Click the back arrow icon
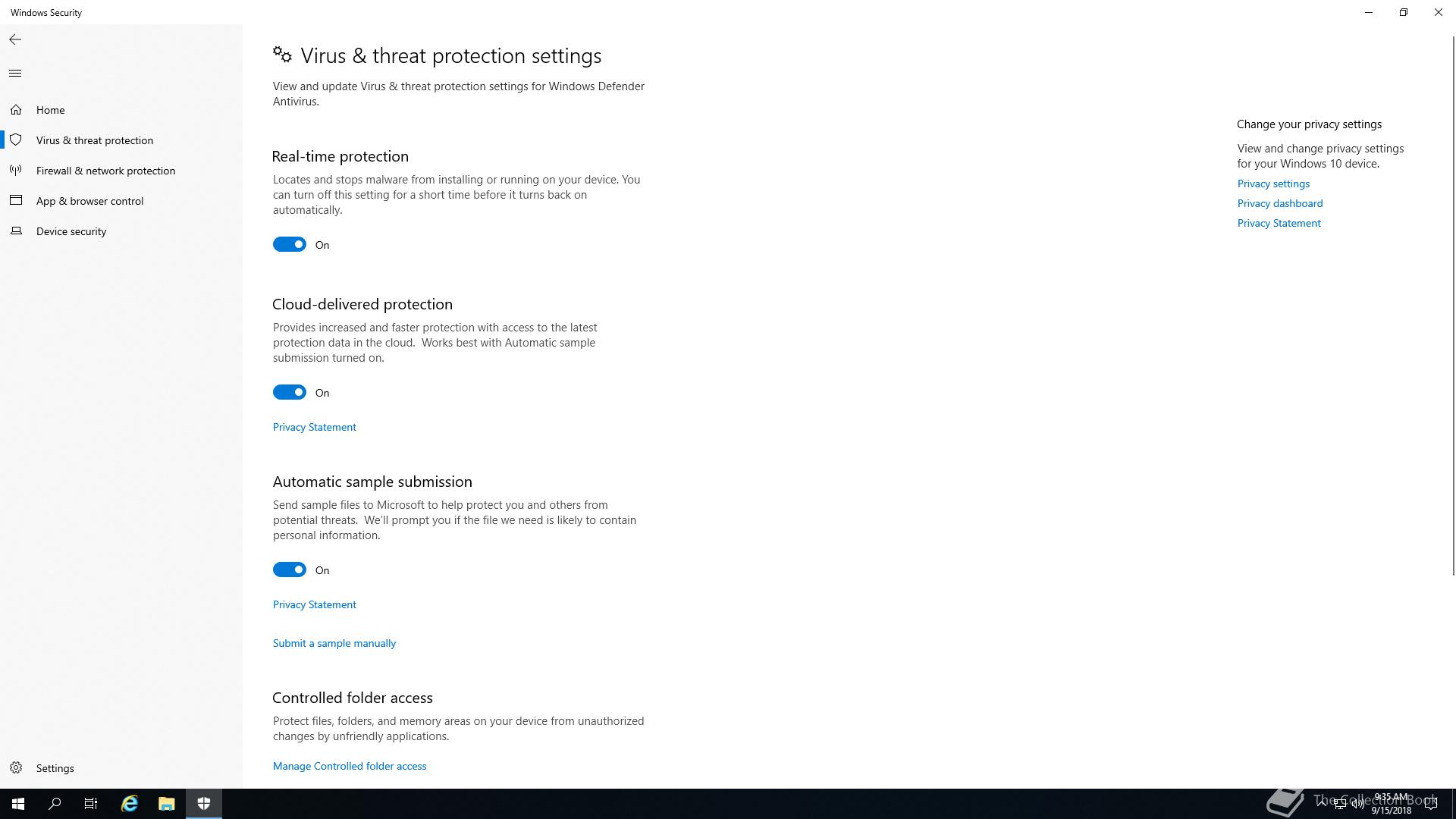Image resolution: width=1456 pixels, height=819 pixels. point(15,39)
